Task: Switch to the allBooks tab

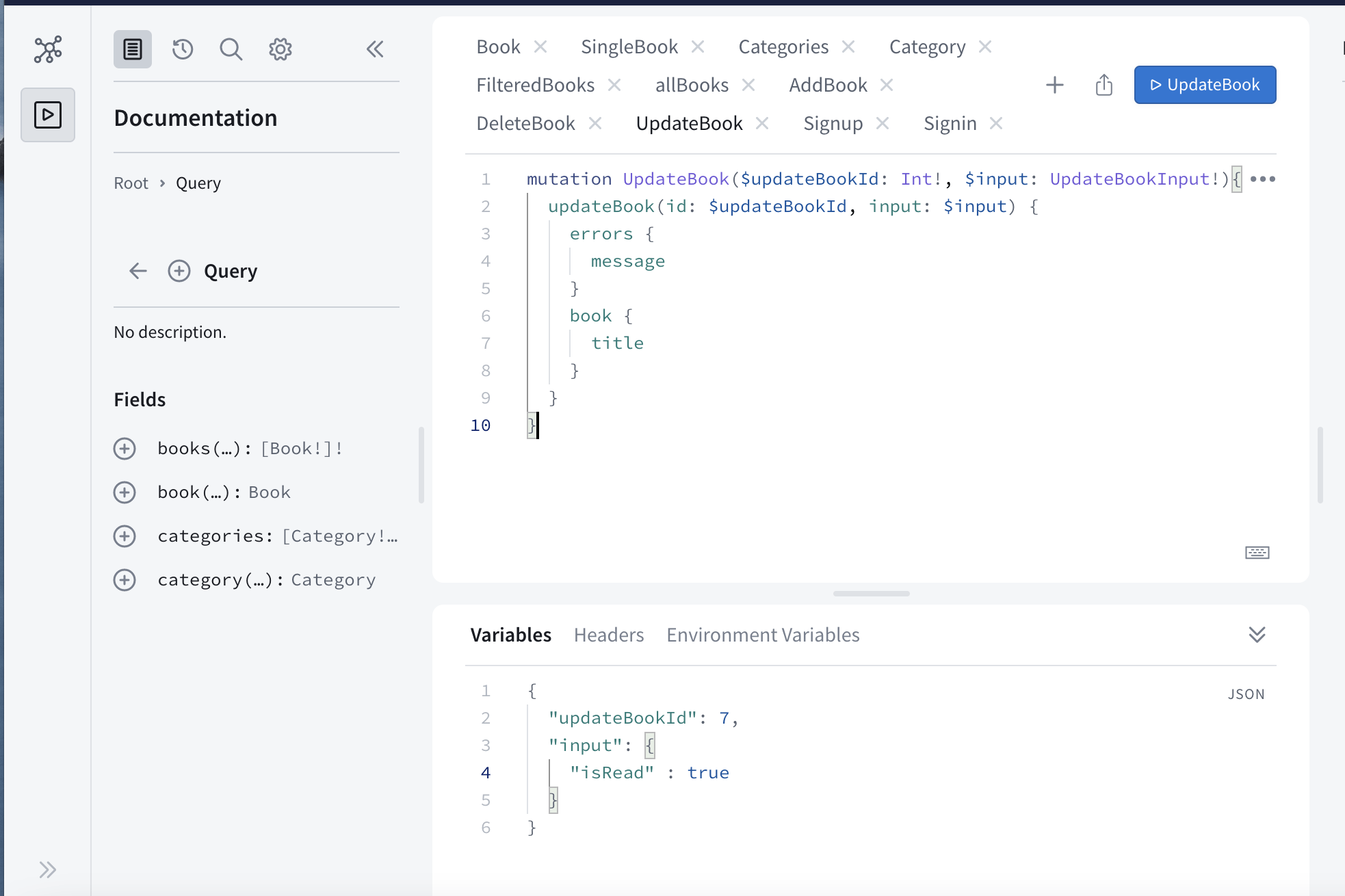Action: tap(692, 85)
